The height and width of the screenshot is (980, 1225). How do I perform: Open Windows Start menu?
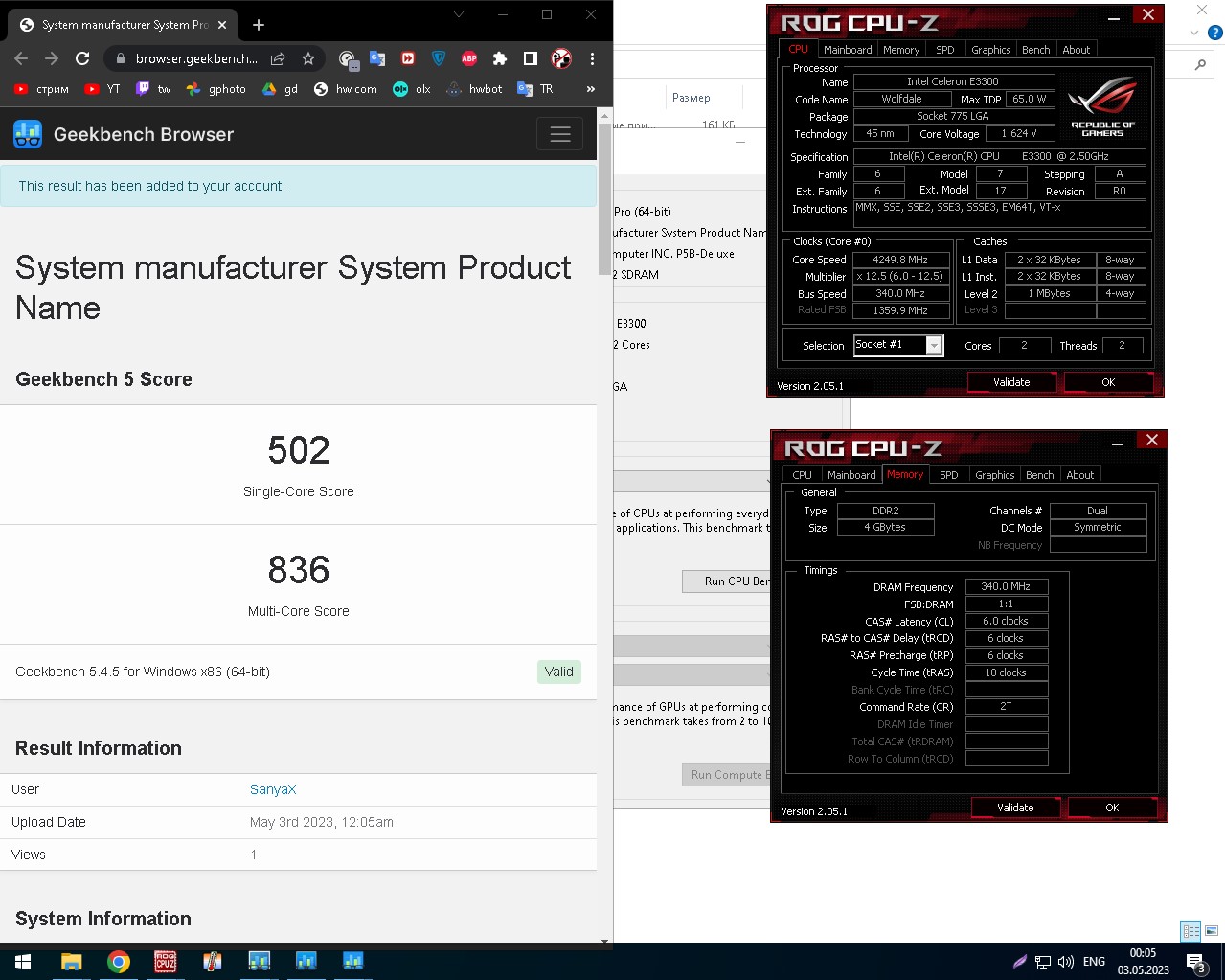pyautogui.click(x=23, y=962)
